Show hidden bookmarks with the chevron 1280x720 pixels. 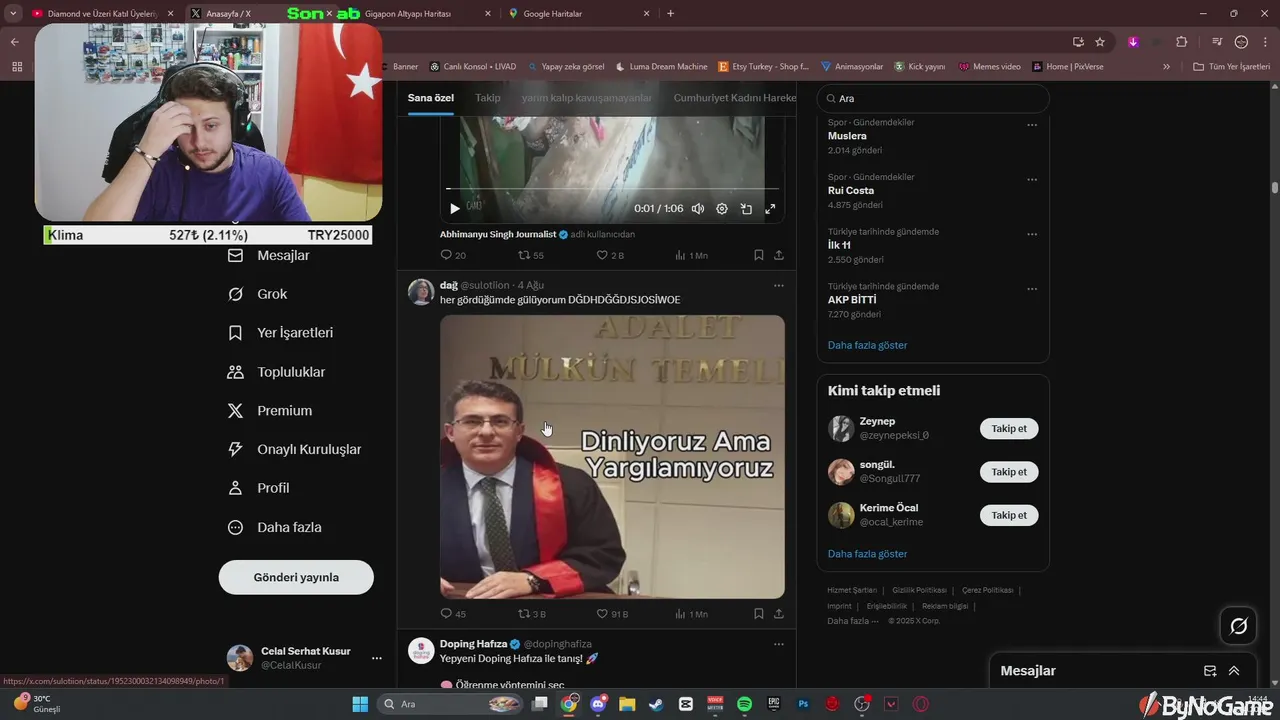tap(1166, 67)
